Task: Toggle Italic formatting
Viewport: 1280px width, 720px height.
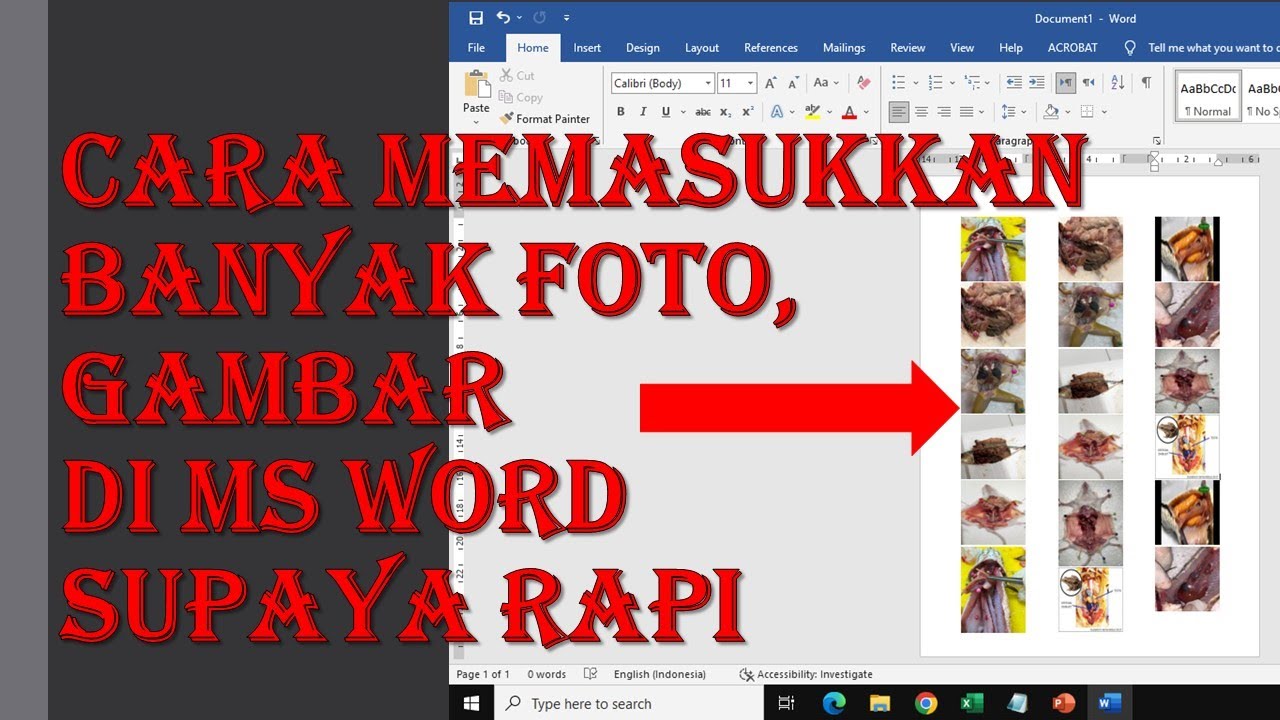Action: [643, 112]
